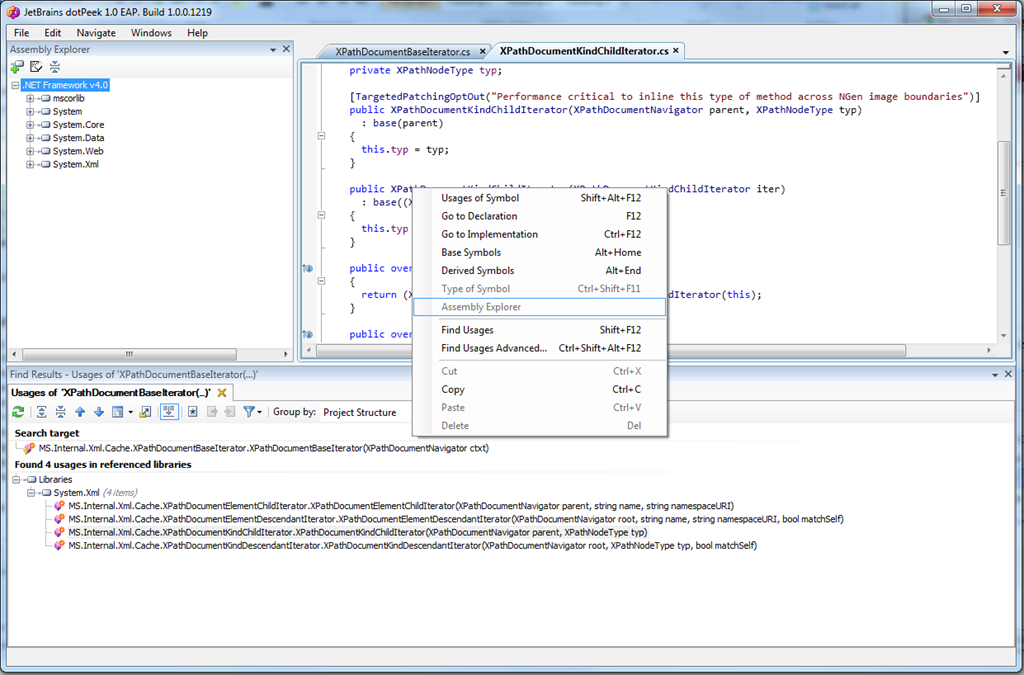Click the code editor vertical scrollbar
The height and width of the screenshot is (675, 1024).
tap(1003, 190)
